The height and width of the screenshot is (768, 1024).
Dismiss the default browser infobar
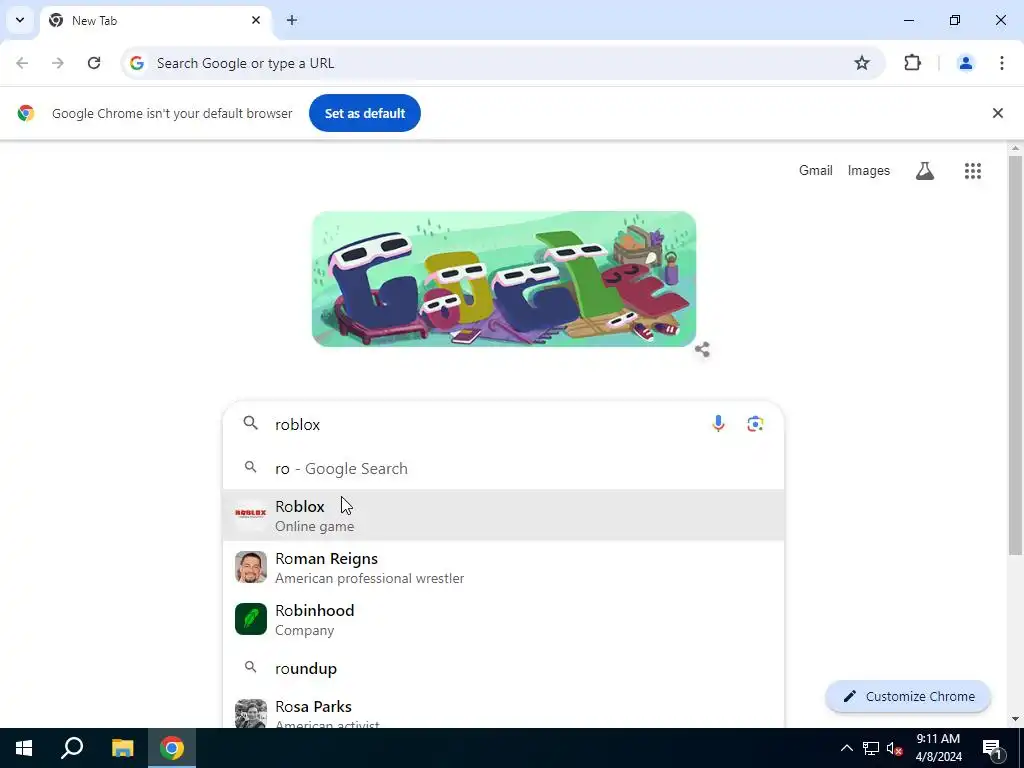coord(997,113)
